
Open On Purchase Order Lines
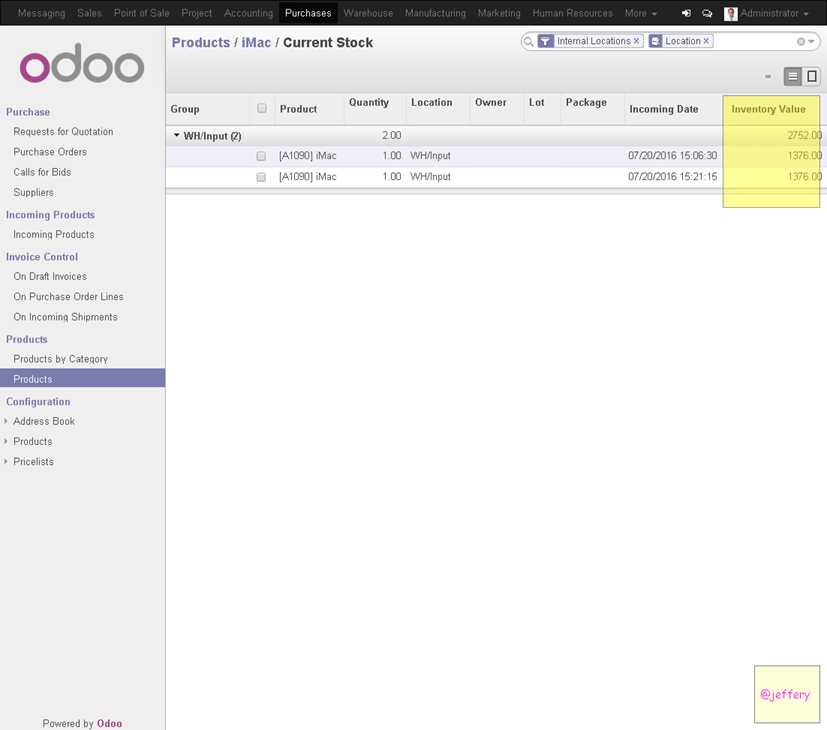click(x=69, y=296)
